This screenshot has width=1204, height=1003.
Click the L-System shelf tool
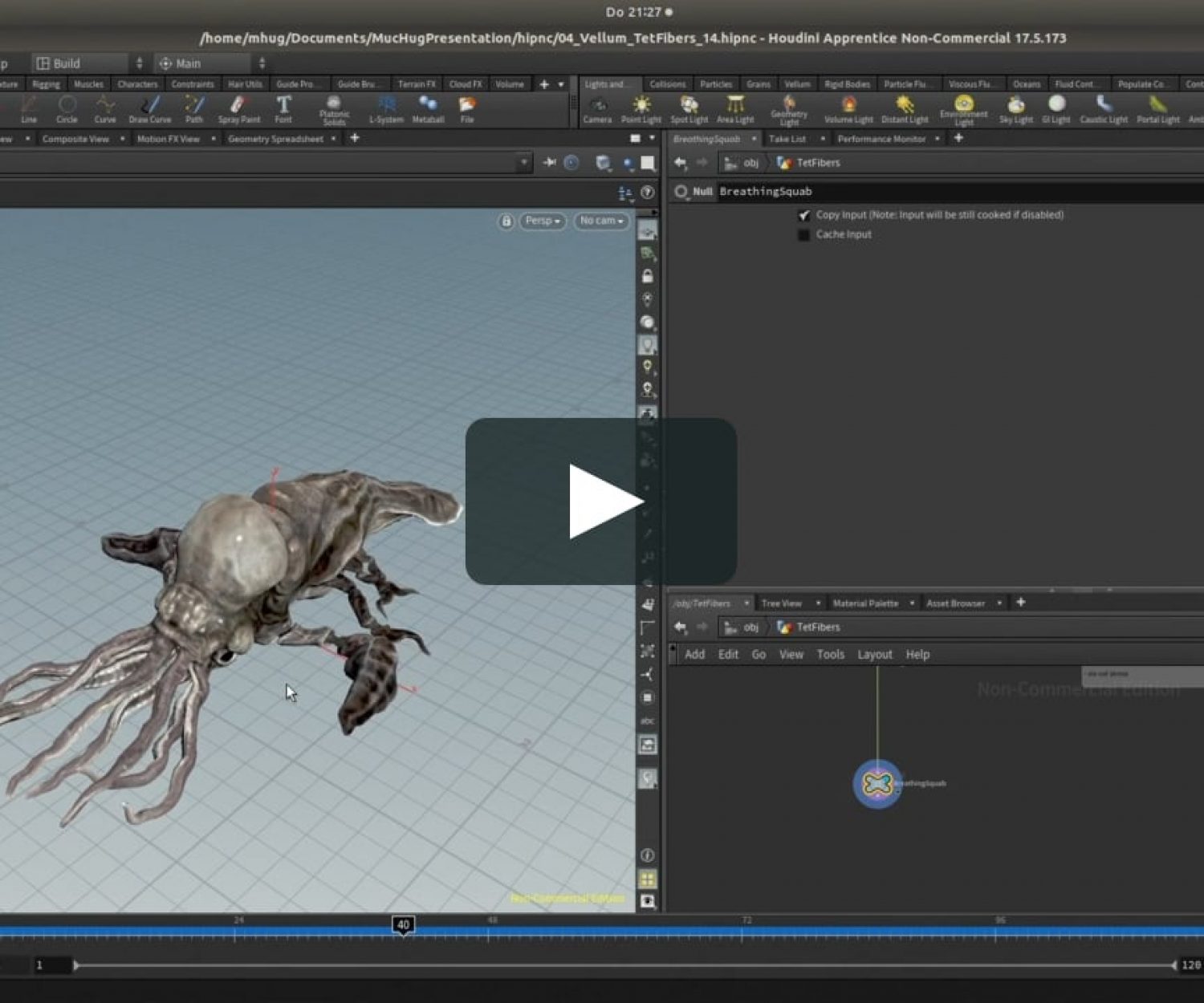(386, 109)
